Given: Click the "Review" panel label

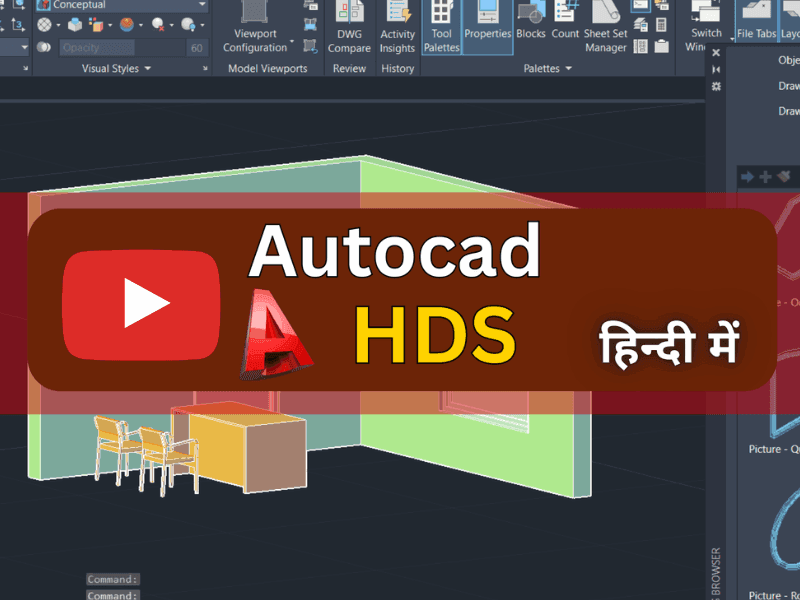Looking at the screenshot, I should 349,68.
